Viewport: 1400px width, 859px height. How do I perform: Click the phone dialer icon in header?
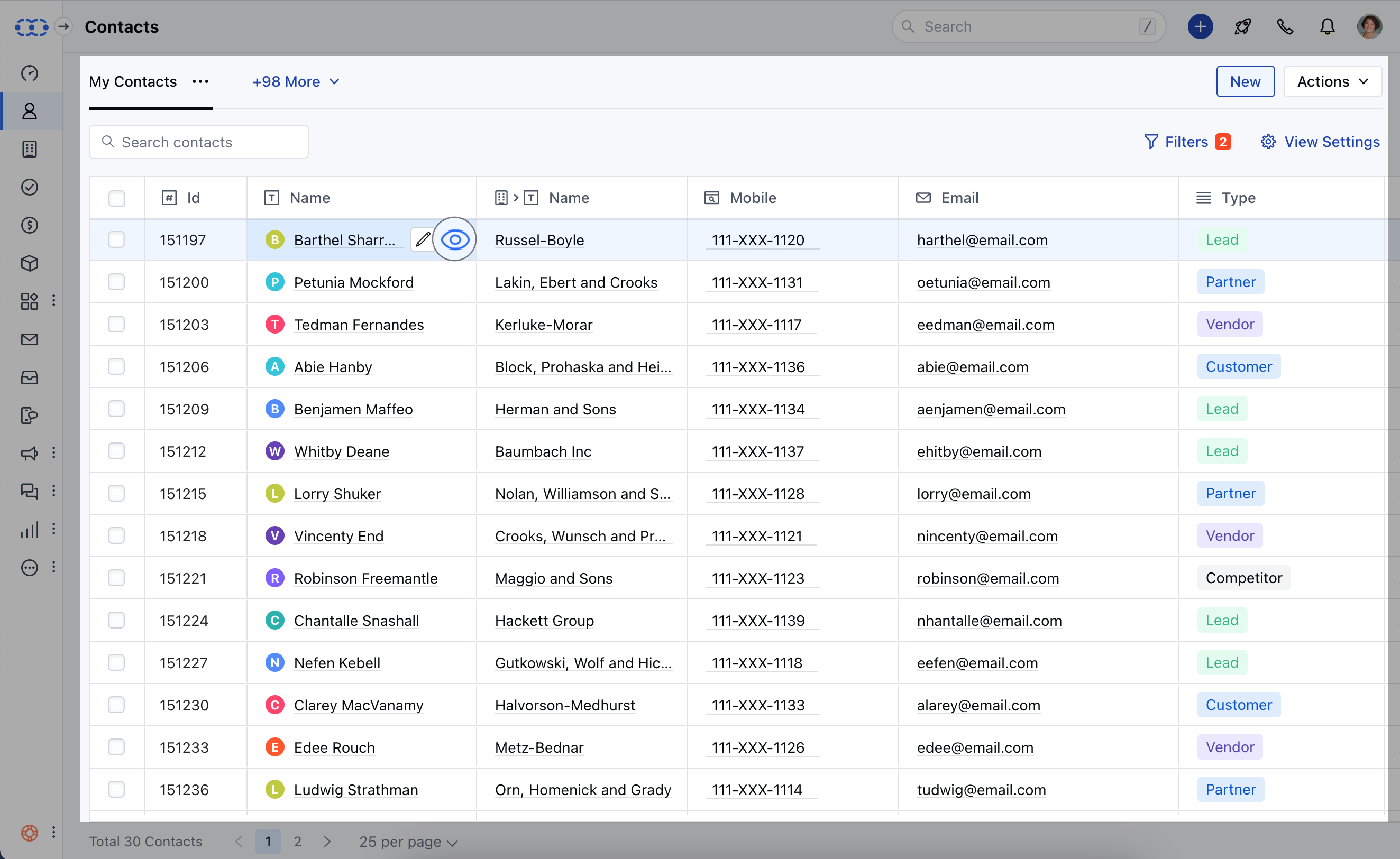(x=1285, y=27)
